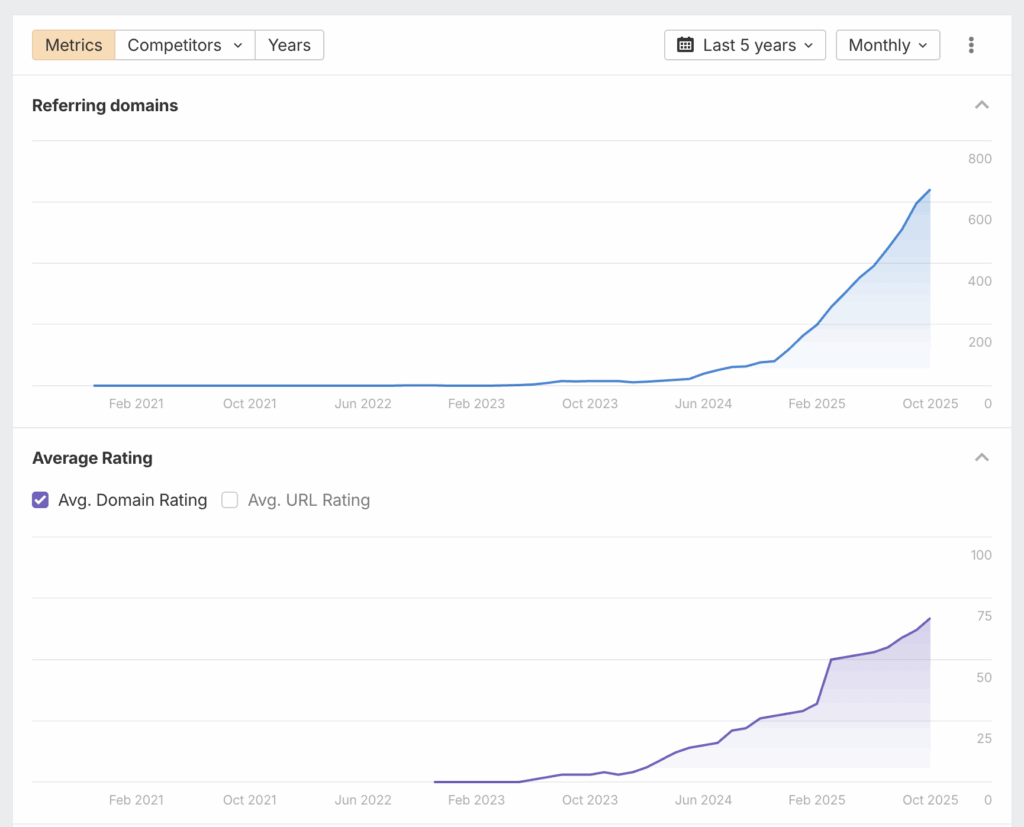Open the Last 5 years date range dropdown
1024x827 pixels.
[745, 45]
